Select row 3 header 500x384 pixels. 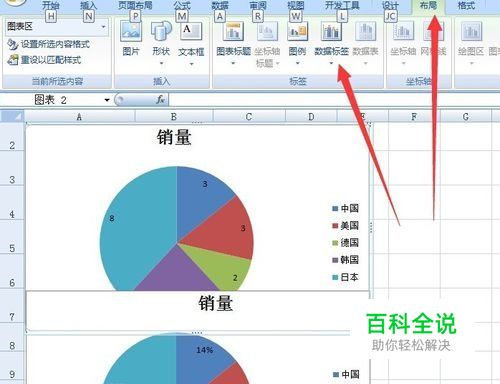12,168
